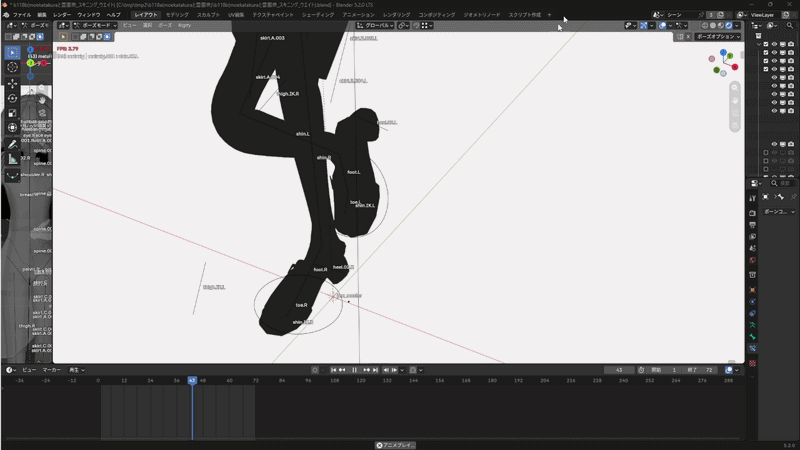
Task: Click the Blender logo menu icon
Action: tap(6, 15)
